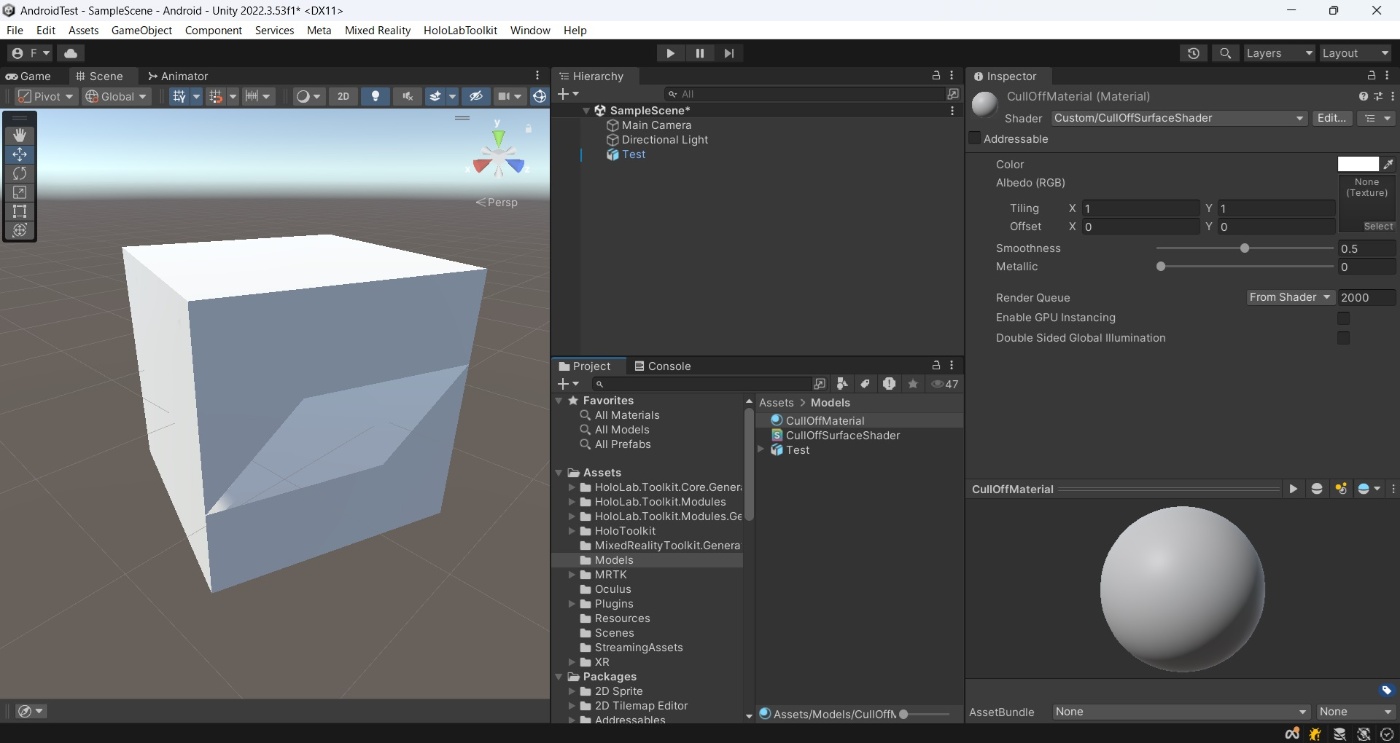This screenshot has height=743, width=1400.
Task: Open the Layers dropdown
Action: point(1278,53)
